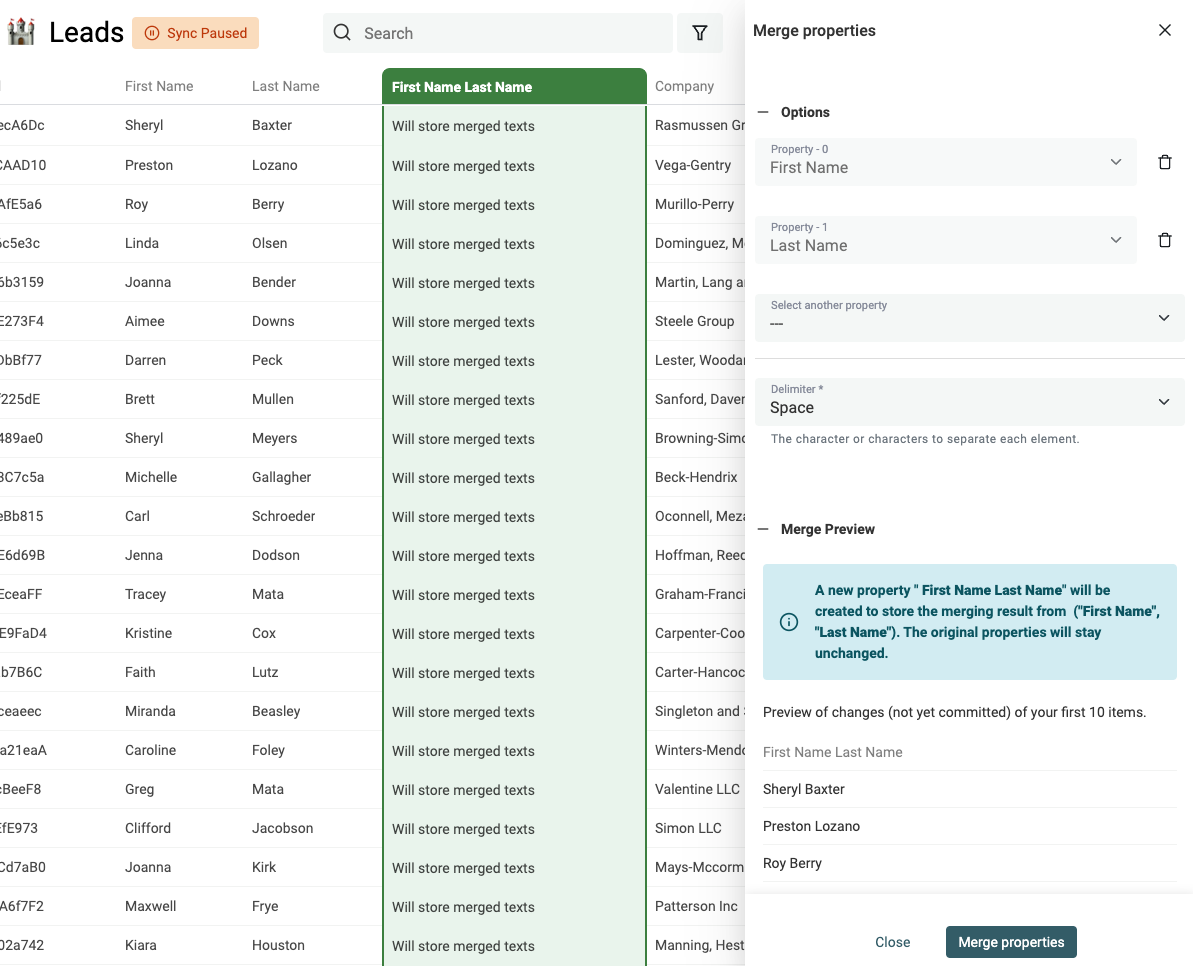
Task: Click the search magnifier icon
Action: (342, 33)
